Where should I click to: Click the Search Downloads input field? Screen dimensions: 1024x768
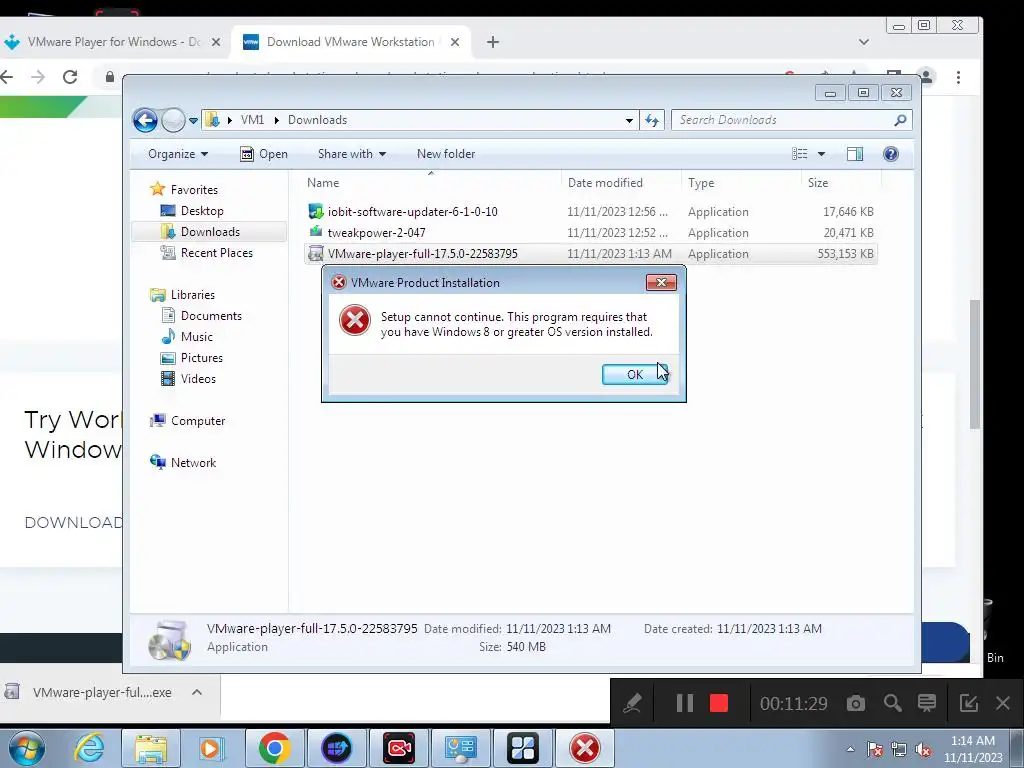784,120
